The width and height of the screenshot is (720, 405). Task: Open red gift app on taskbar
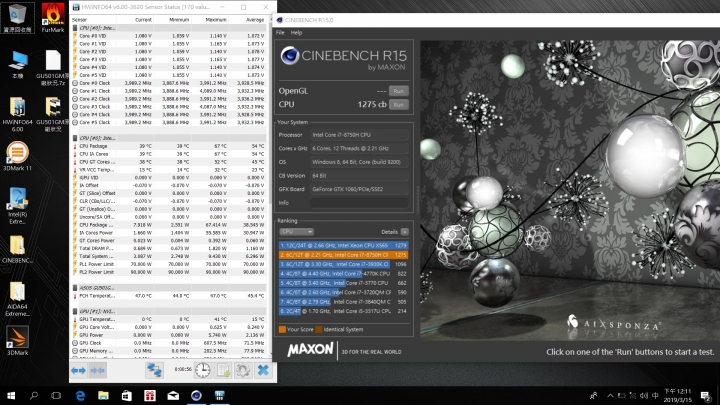(150, 395)
